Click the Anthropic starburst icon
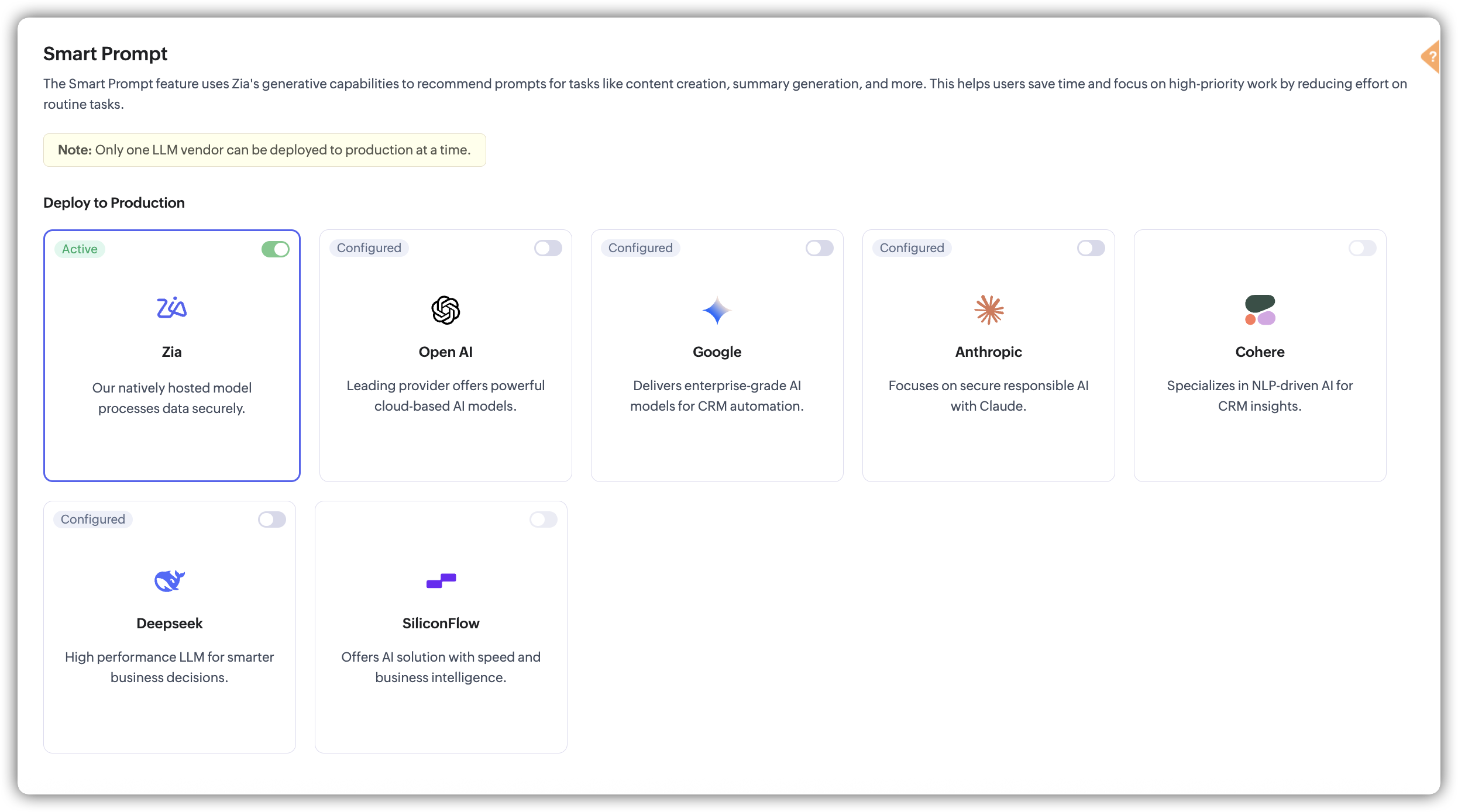Screen dimensions: 1458x812 pyautogui.click(x=989, y=309)
